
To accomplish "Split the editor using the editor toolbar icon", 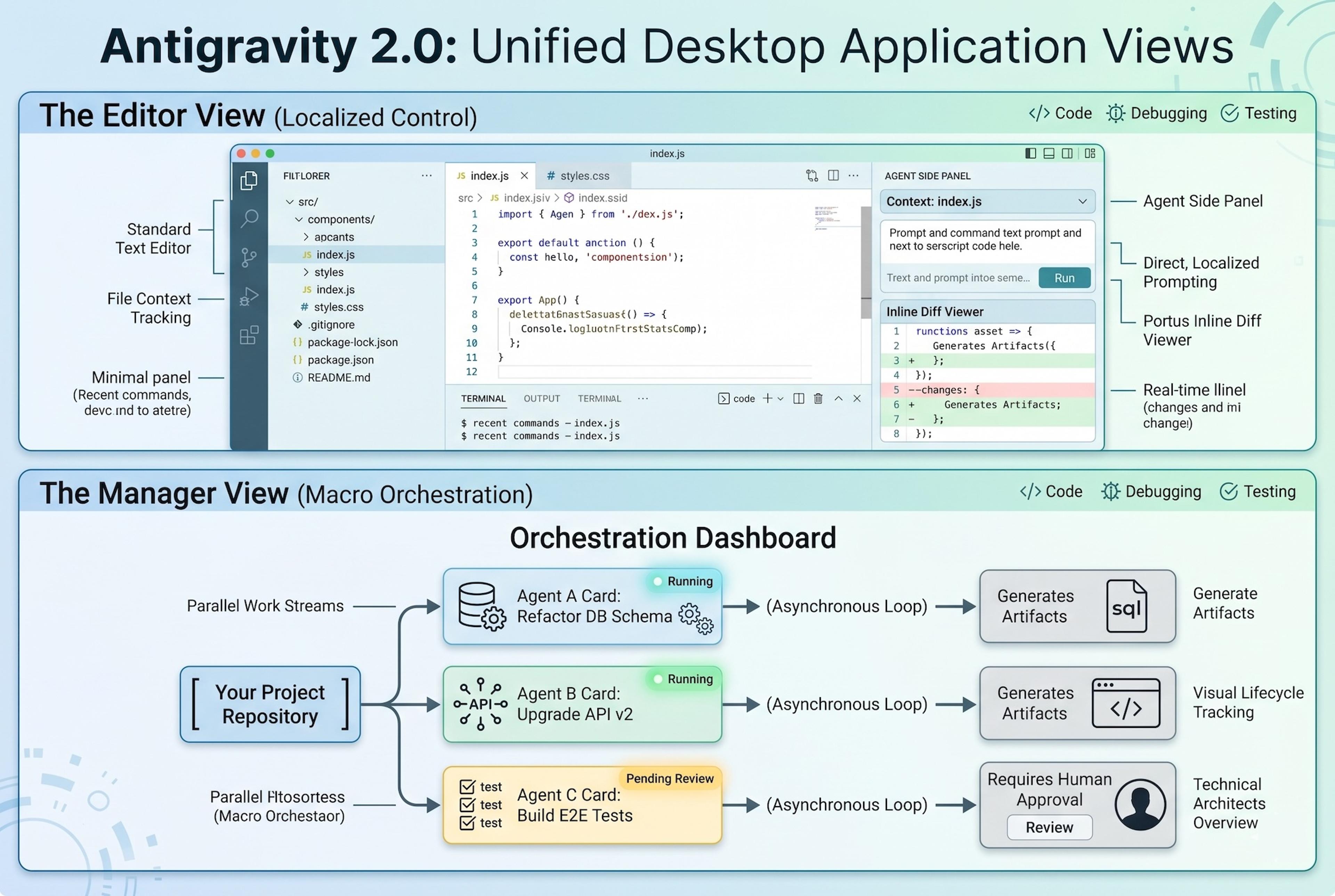I will (x=833, y=176).
